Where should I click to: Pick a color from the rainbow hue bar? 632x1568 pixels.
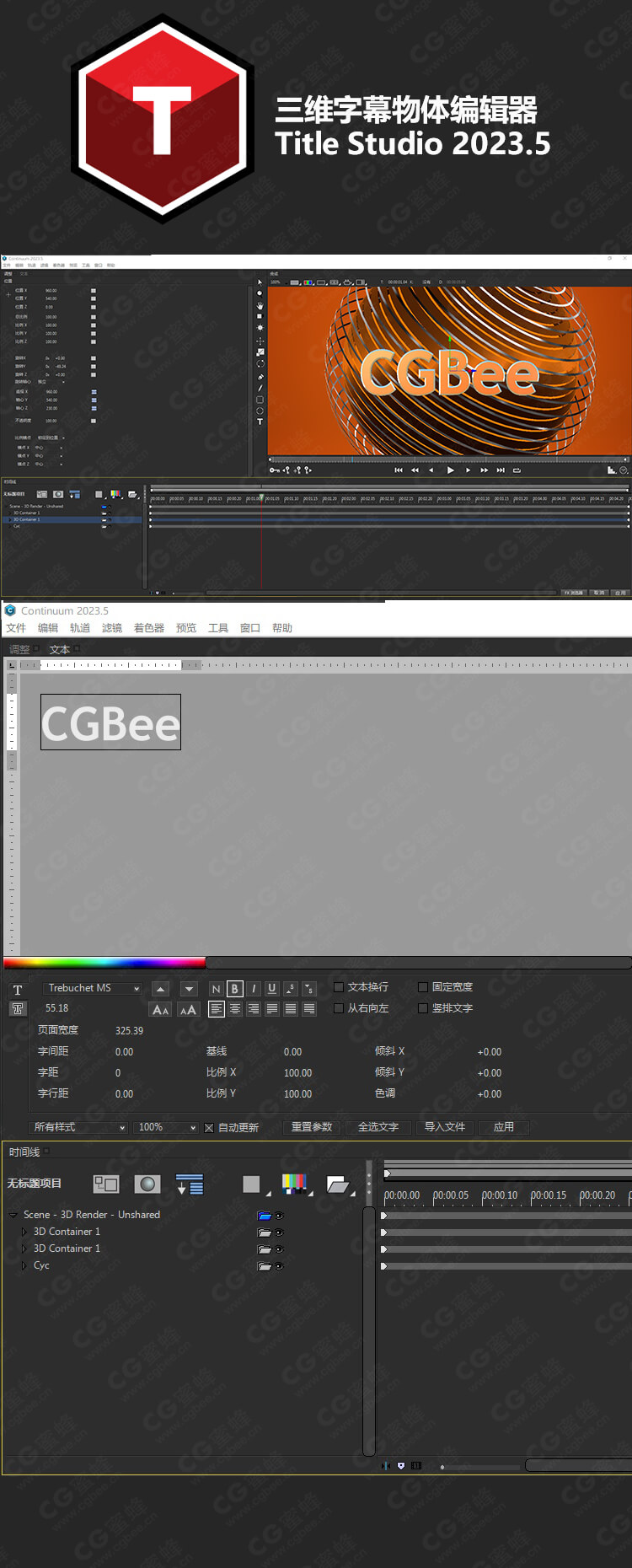click(104, 962)
